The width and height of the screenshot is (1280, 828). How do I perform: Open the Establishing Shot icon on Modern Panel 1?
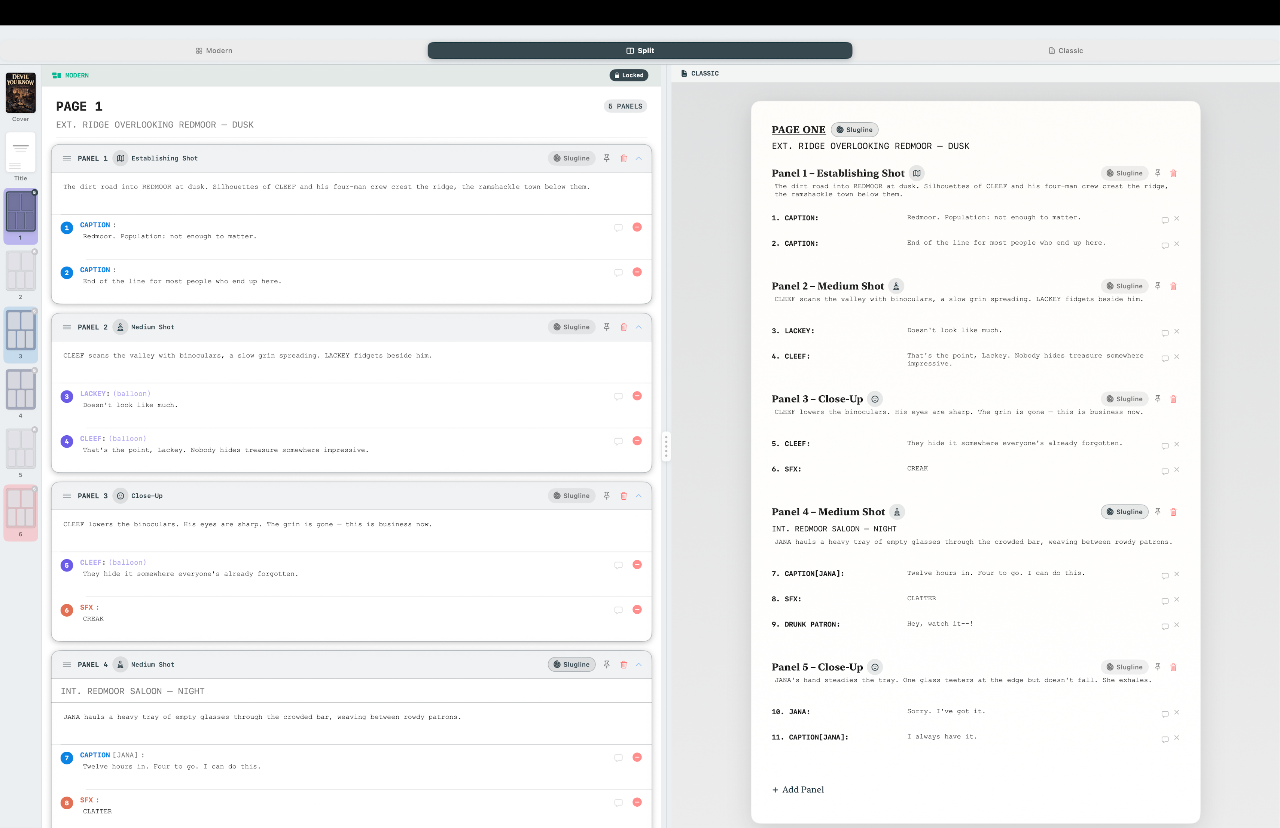[120, 158]
